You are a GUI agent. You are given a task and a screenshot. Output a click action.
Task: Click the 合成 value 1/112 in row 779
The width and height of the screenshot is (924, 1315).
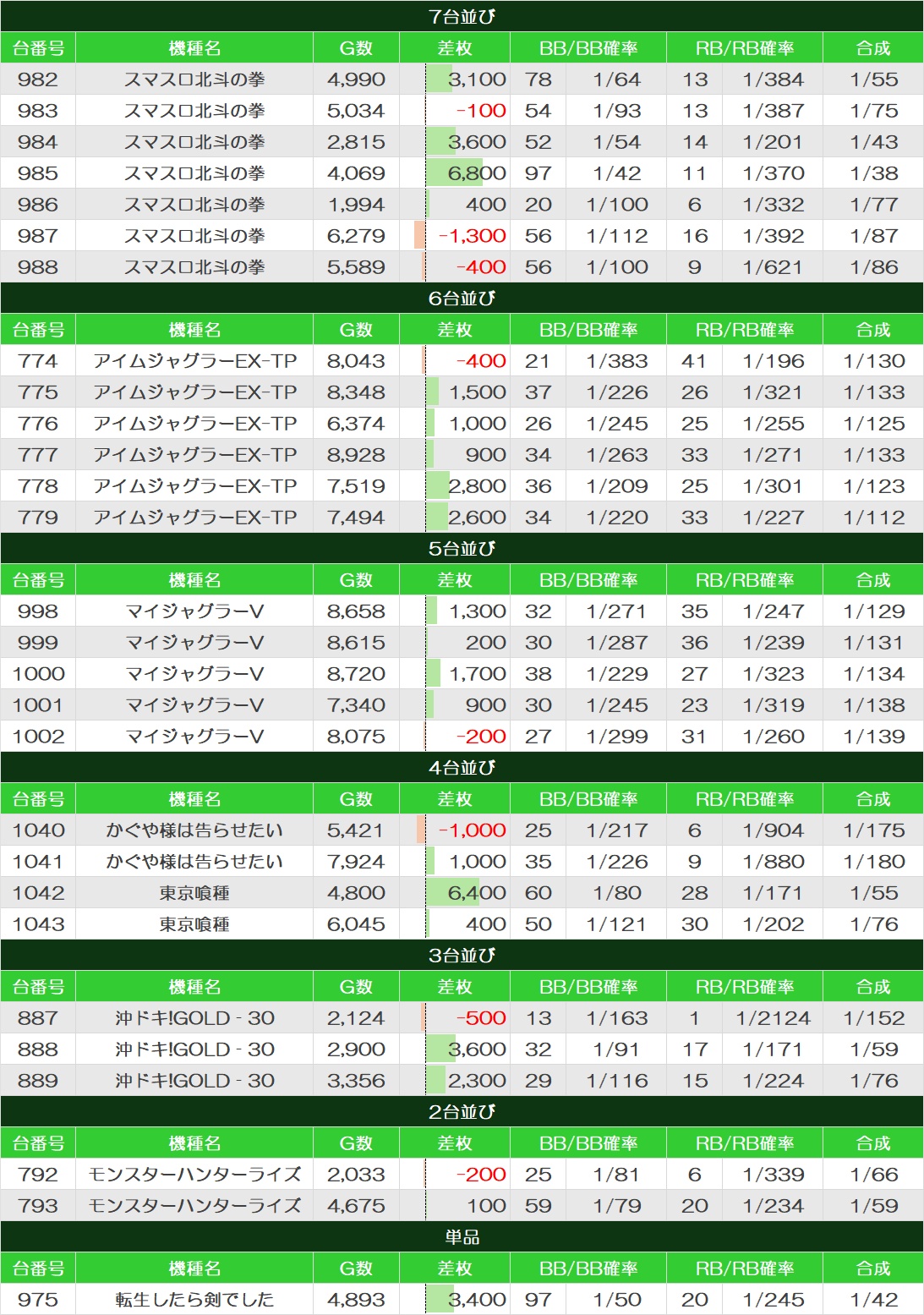[873, 518]
